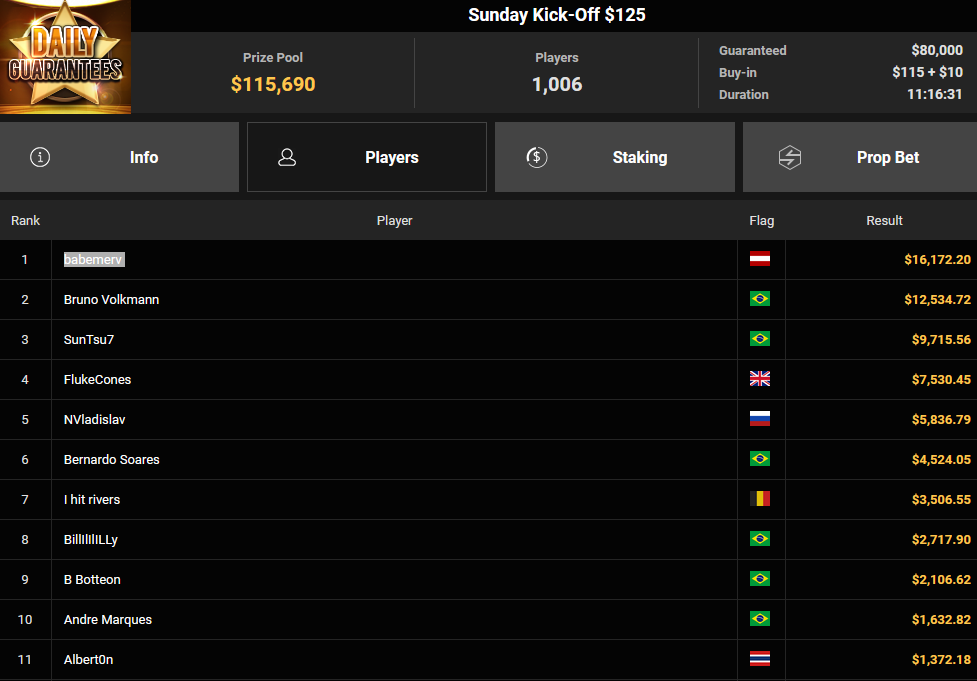Screen dimensions: 977x681
Task: Click the Staking dollar coin icon
Action: click(537, 157)
